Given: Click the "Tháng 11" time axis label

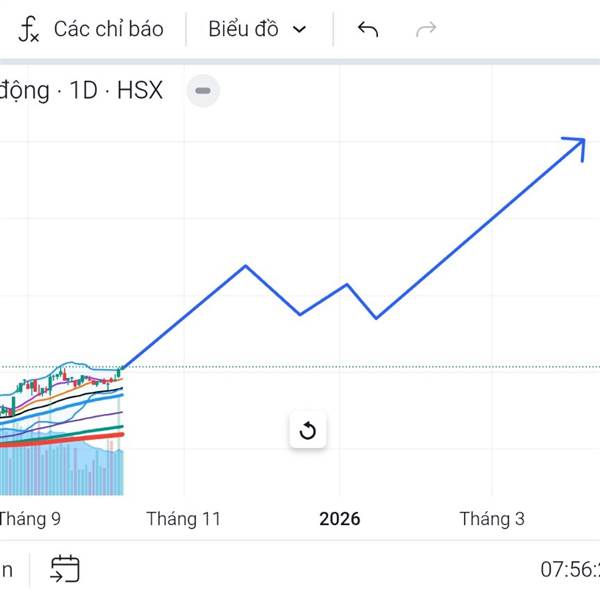Looking at the screenshot, I should point(183,519).
